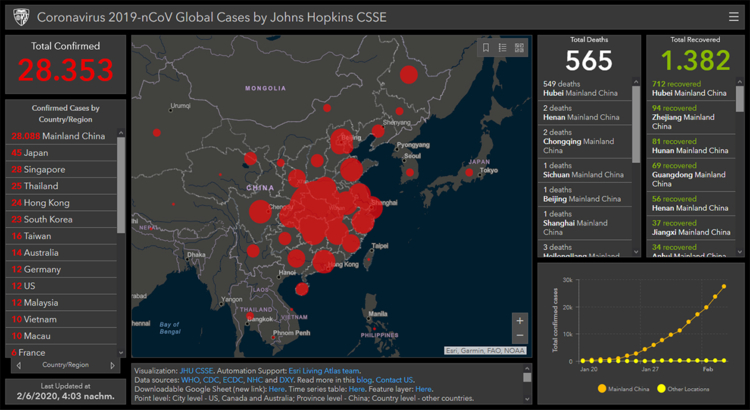Viewport: 750px width, 410px height.
Task: Toggle Mainland China series in chart legend
Action: pyautogui.click(x=622, y=389)
